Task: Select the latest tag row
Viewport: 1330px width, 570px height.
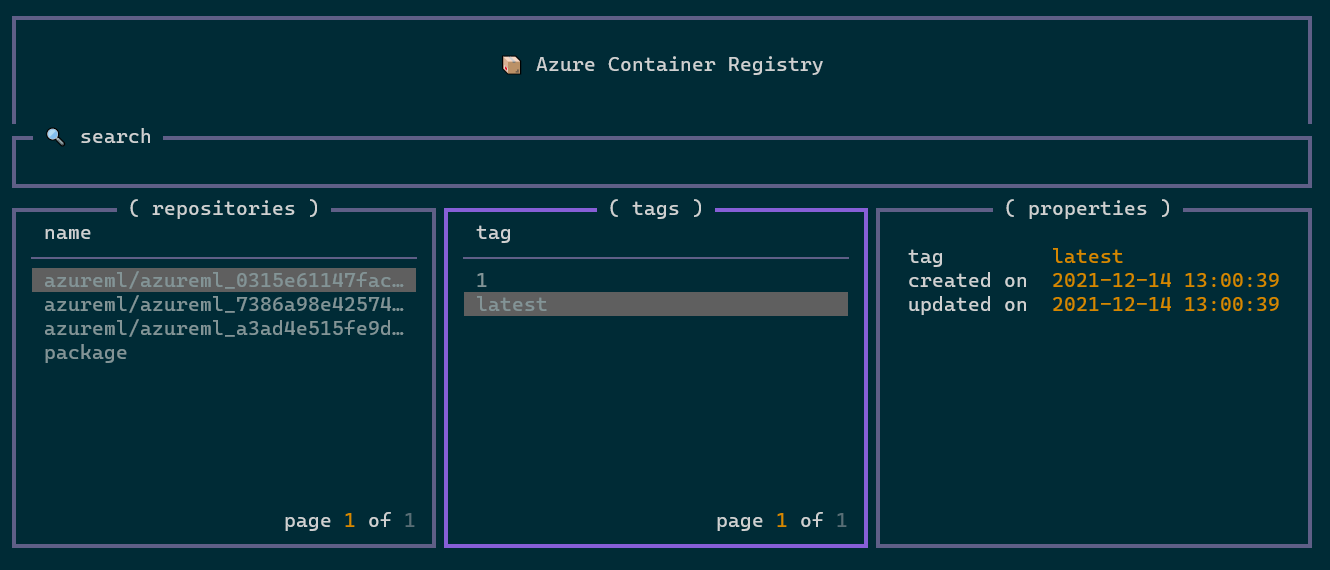Action: 656,304
